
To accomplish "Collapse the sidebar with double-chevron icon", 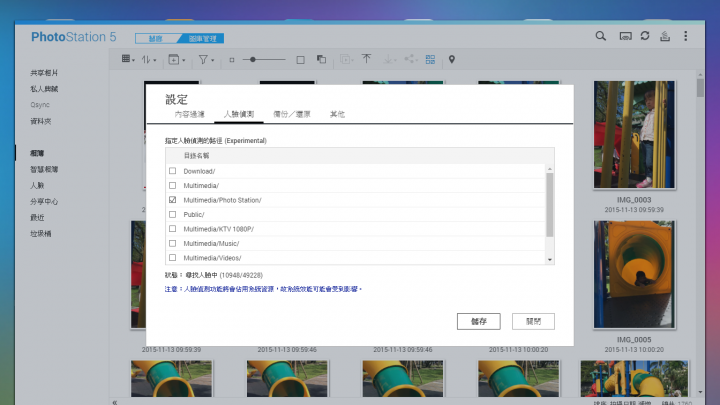I will click(115, 402).
